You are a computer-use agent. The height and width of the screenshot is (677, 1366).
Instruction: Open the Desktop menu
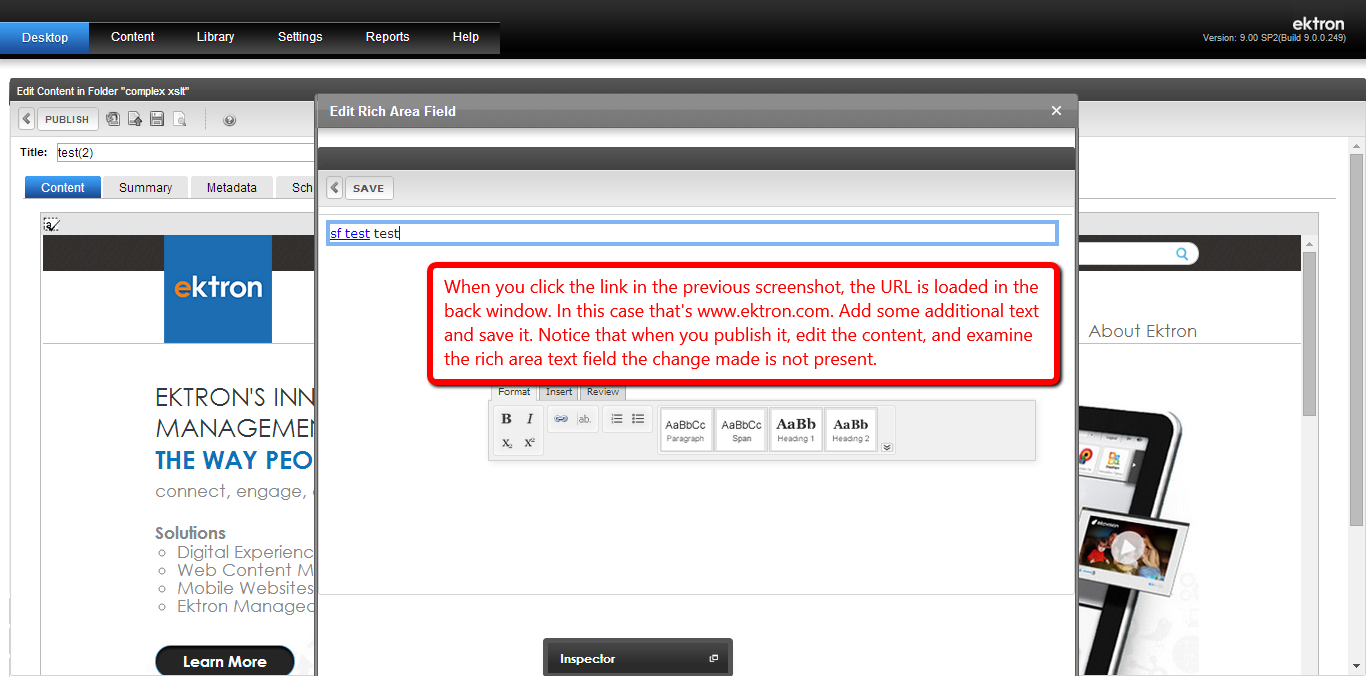[45, 37]
